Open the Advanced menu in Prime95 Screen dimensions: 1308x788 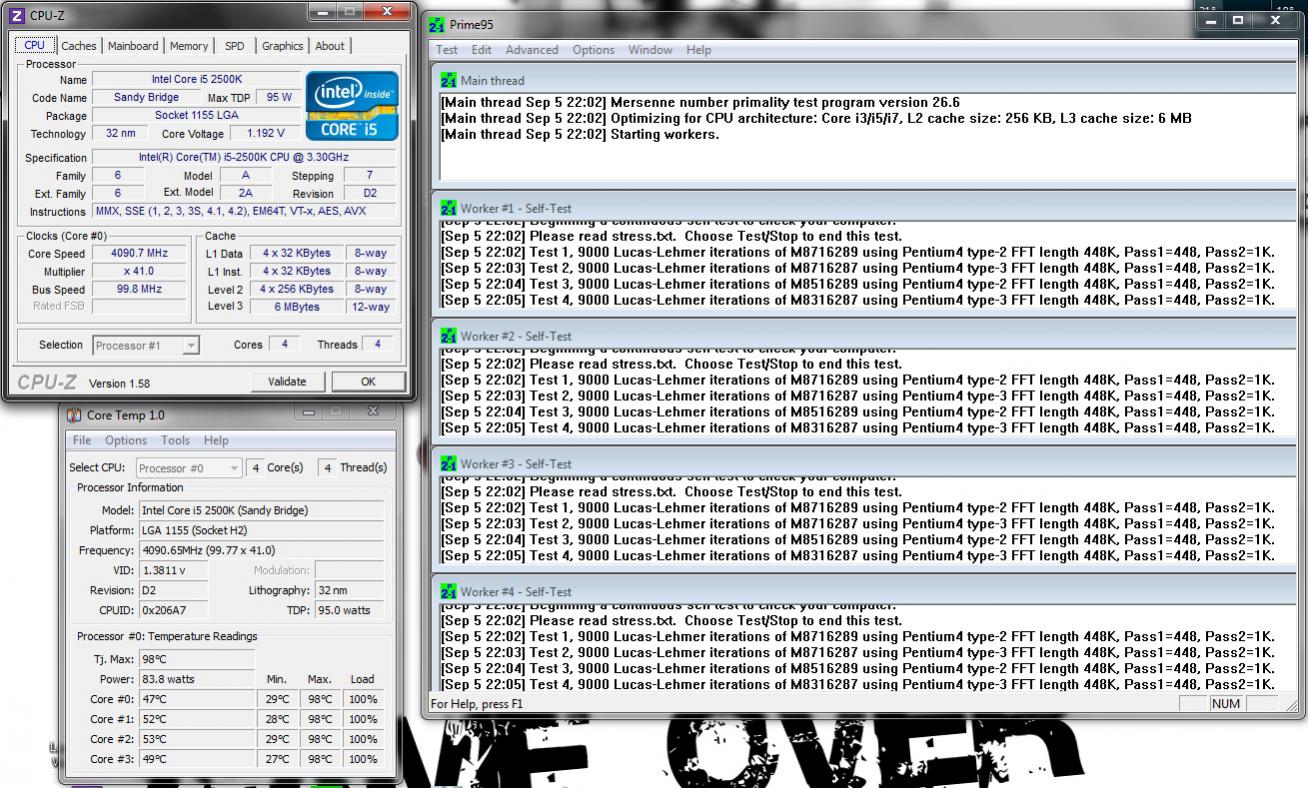532,50
